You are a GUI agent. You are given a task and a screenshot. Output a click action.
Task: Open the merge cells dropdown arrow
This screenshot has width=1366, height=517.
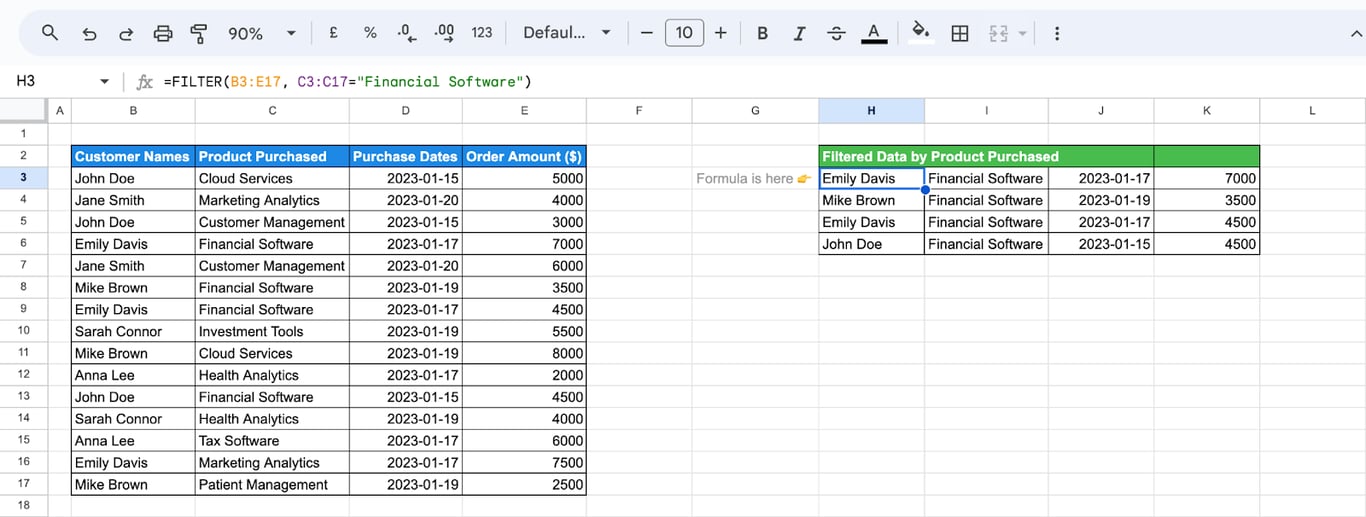1022,33
